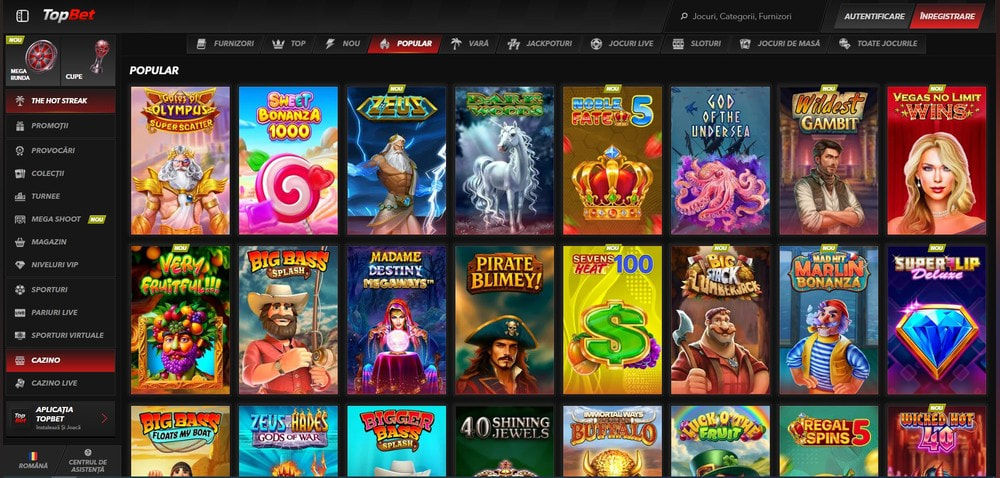Click the Înregistrare button

coord(946,17)
